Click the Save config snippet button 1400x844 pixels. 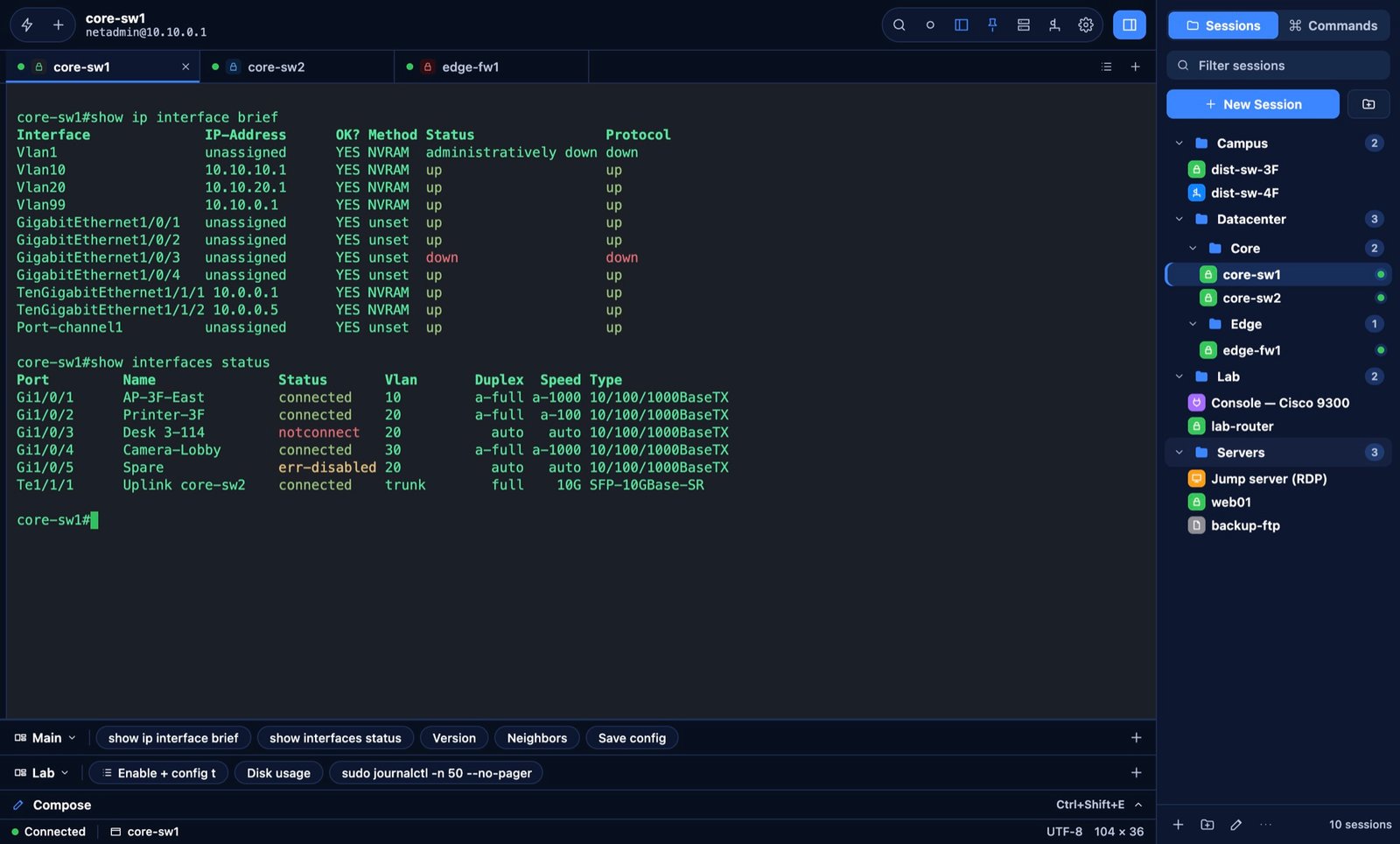[x=632, y=738]
